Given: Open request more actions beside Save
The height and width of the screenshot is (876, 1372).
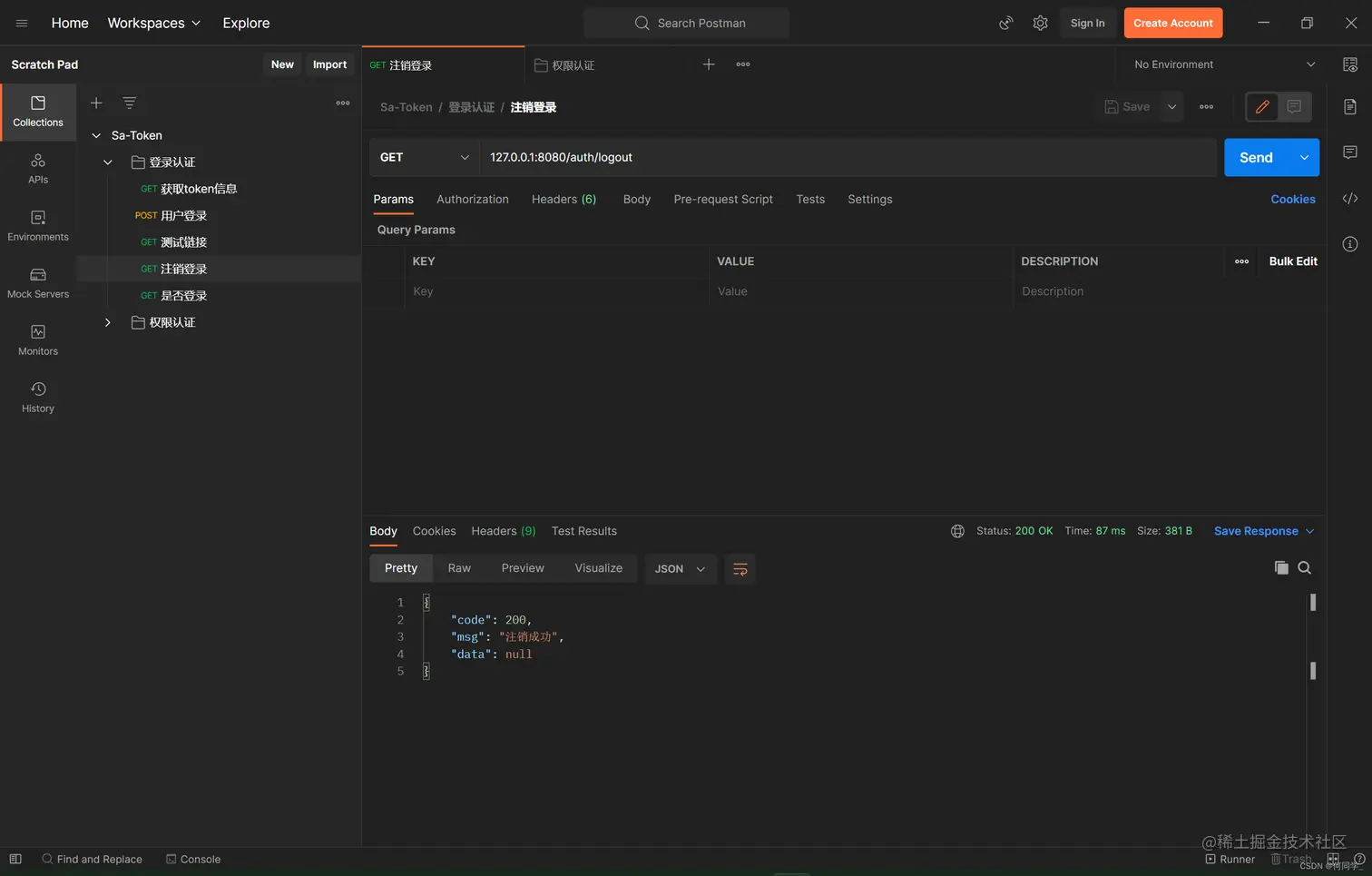Looking at the screenshot, I should tap(1207, 107).
